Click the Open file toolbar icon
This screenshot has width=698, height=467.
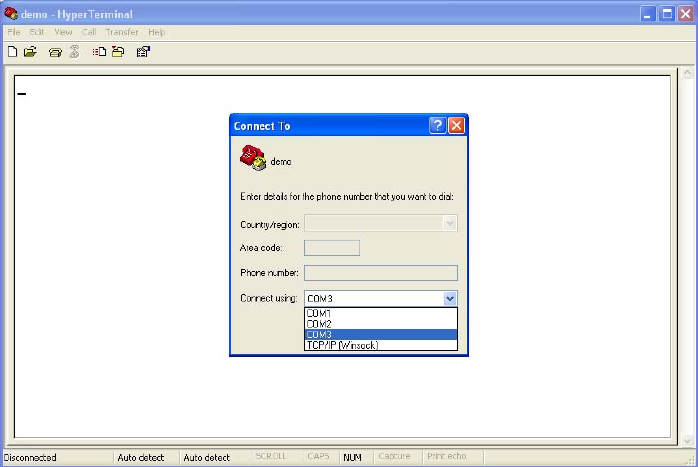[x=30, y=52]
